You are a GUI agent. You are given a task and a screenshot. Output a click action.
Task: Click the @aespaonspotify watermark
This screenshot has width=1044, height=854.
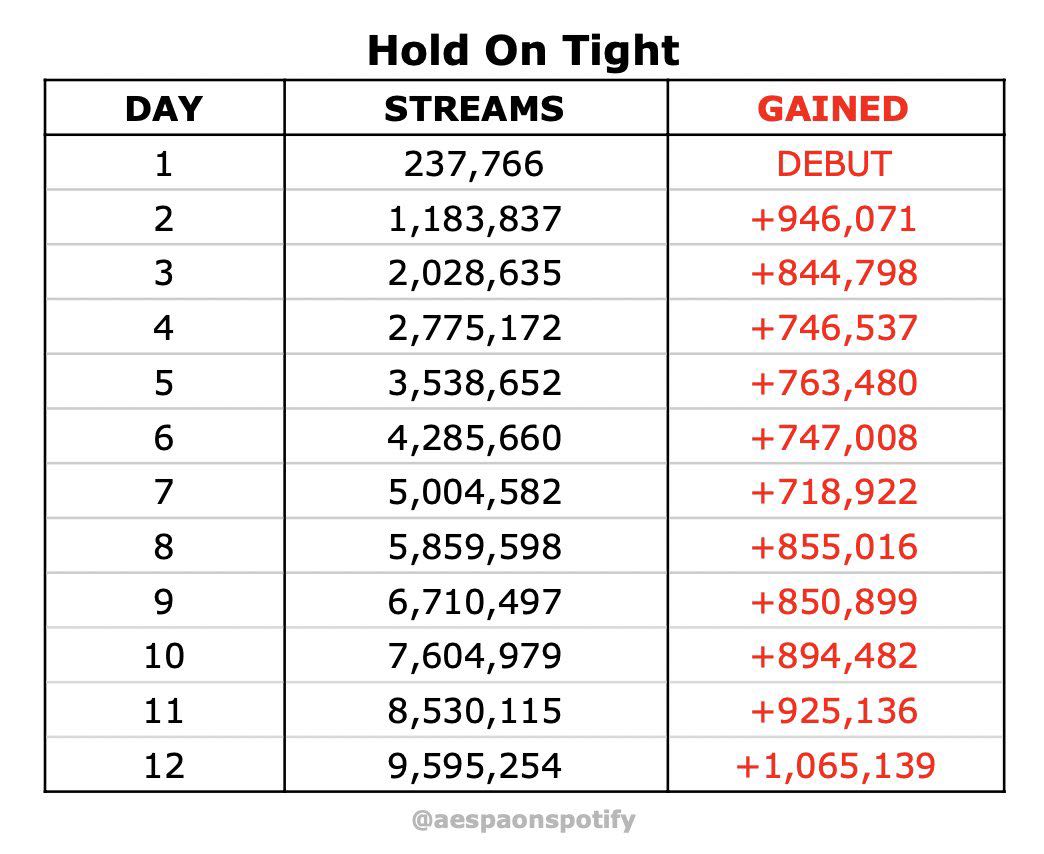coord(523,819)
